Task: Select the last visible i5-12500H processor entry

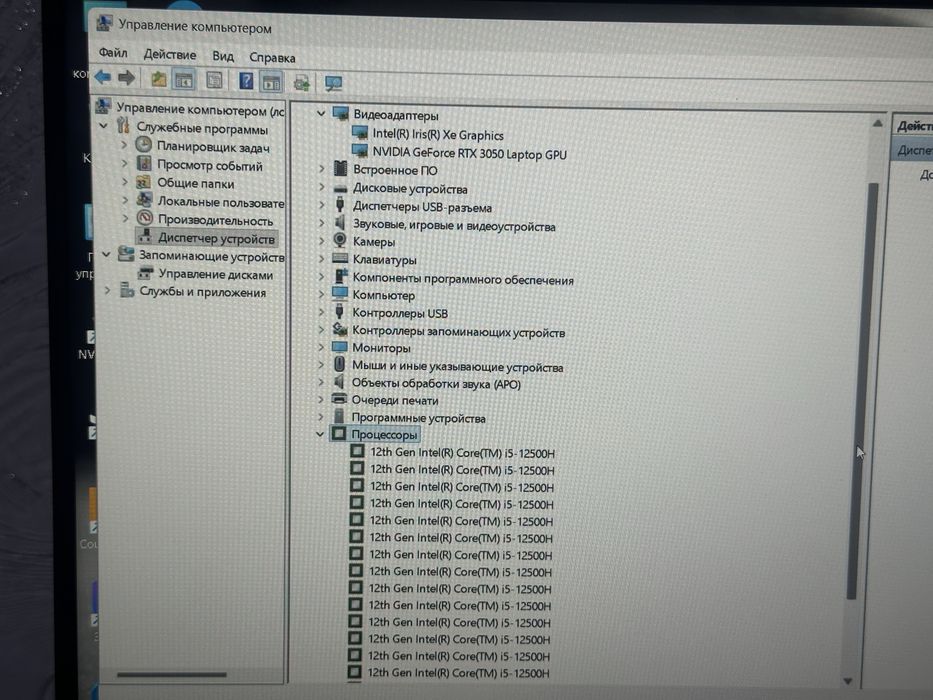Action: (x=459, y=673)
